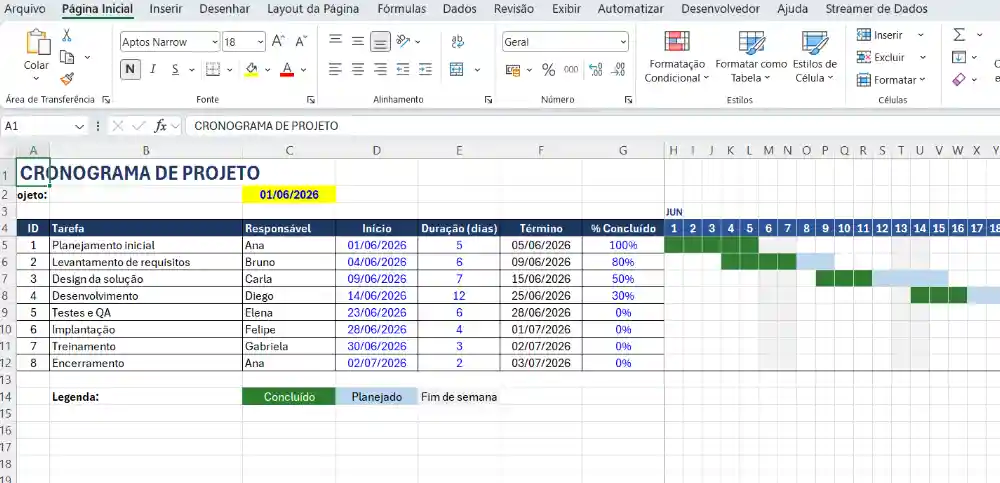Open Formatação Condicional menu
Viewport: 1000px width, 483px height.
point(677,57)
